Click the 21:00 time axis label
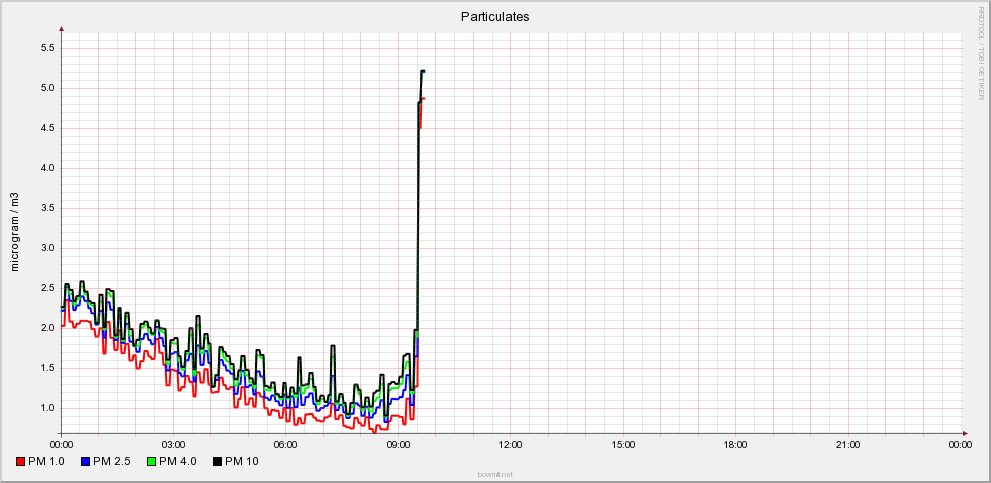 click(848, 443)
